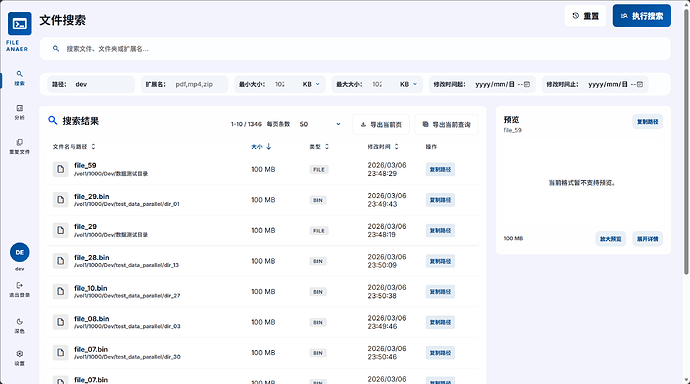Click the 大小 descending sort arrow

point(268,146)
